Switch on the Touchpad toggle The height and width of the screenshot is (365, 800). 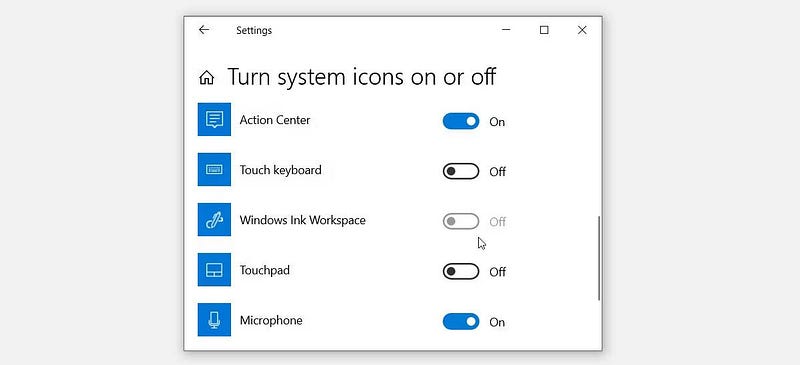point(461,271)
